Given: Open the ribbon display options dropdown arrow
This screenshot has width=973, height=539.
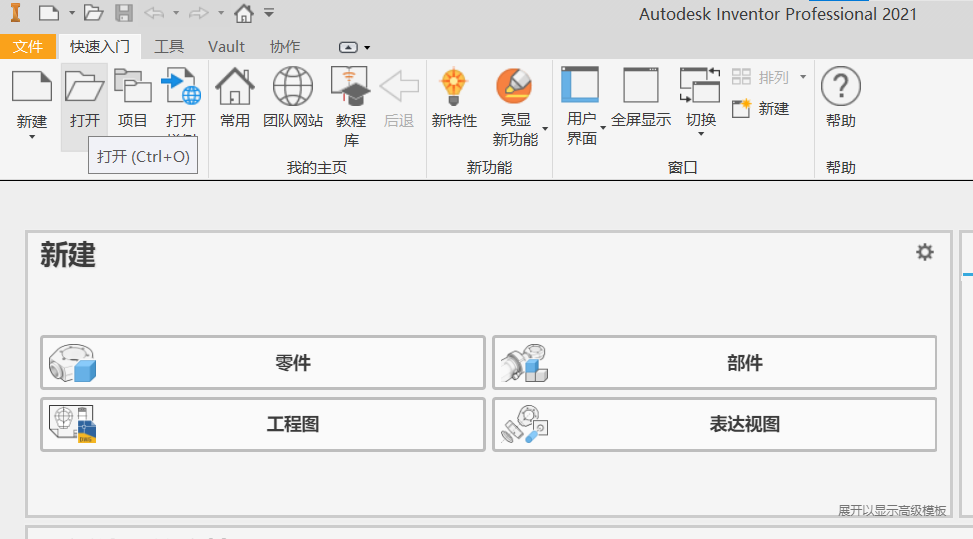Looking at the screenshot, I should [367, 48].
